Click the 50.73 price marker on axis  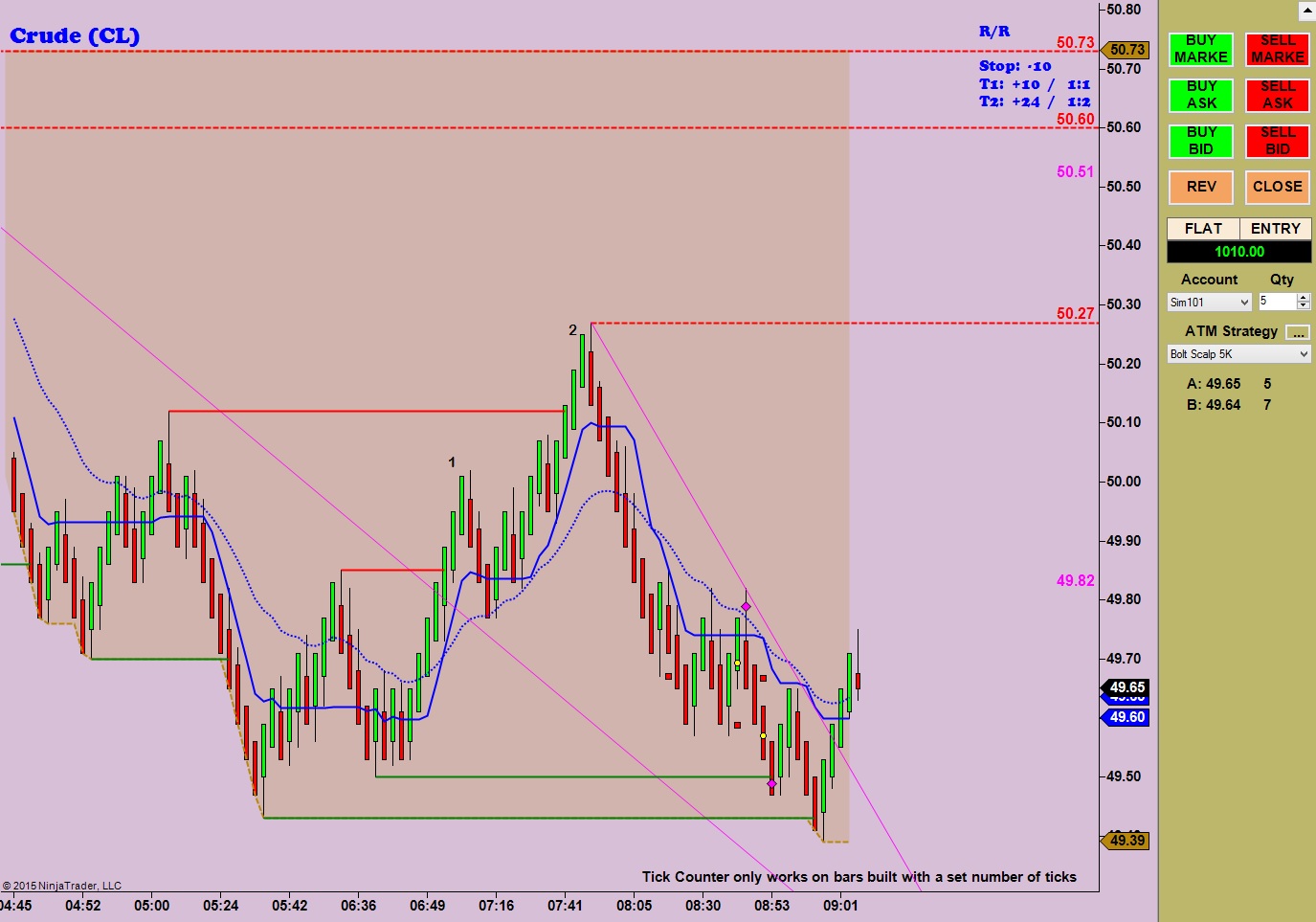tap(1126, 50)
